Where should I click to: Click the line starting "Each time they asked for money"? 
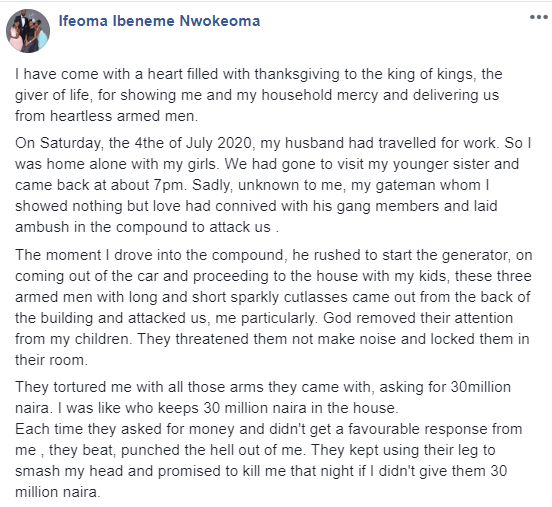[268, 429]
